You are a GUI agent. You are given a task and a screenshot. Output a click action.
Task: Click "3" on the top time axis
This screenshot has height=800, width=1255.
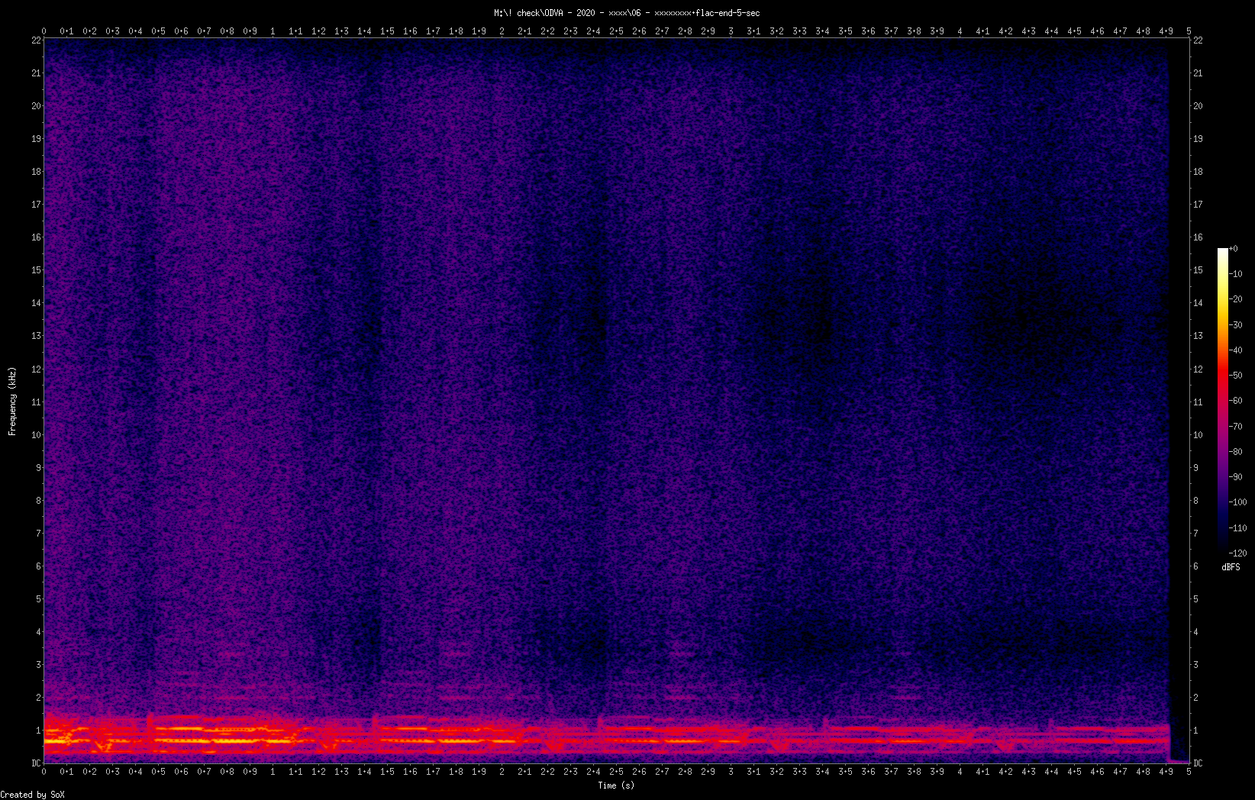coord(731,31)
